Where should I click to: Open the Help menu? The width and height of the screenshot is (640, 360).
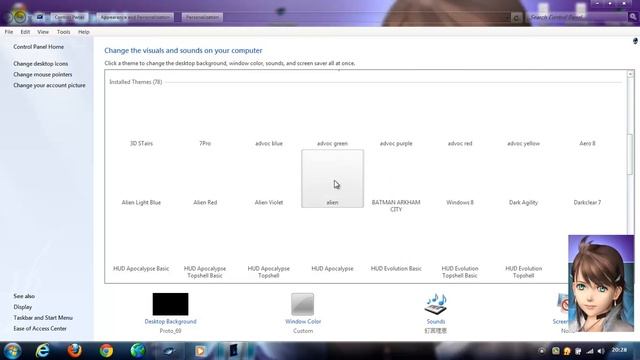click(84, 32)
